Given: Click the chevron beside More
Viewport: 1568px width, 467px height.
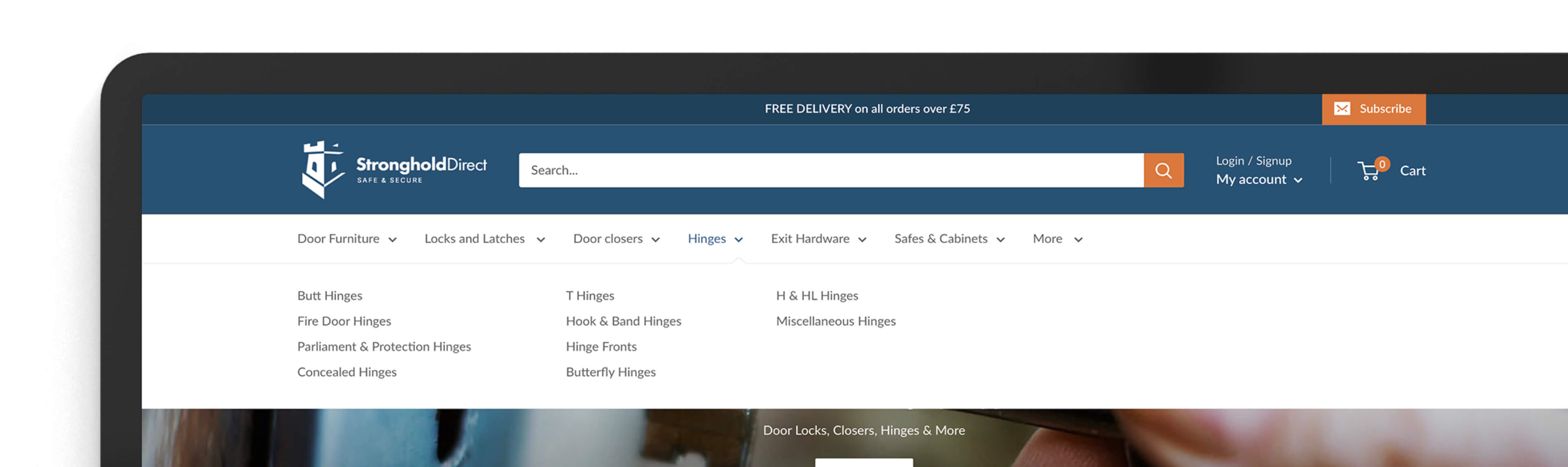Looking at the screenshot, I should tap(1078, 240).
